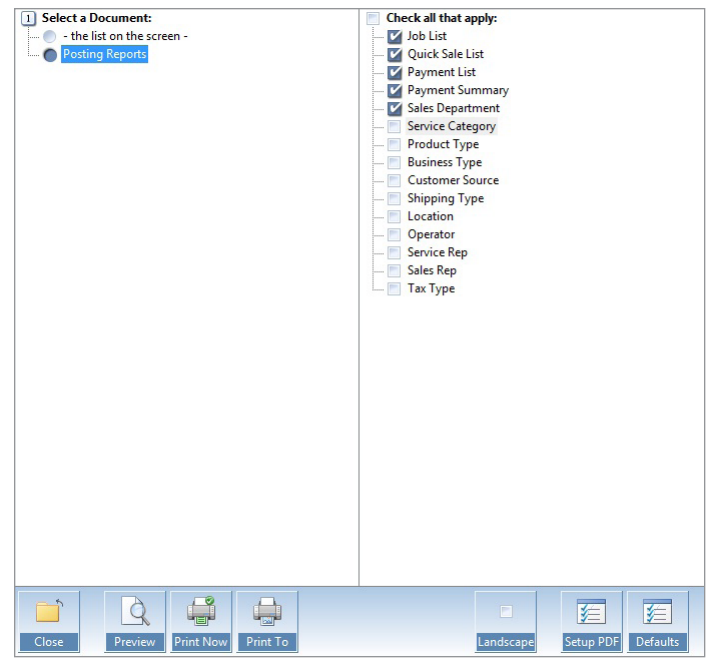Check the Location checkbox

tap(394, 216)
